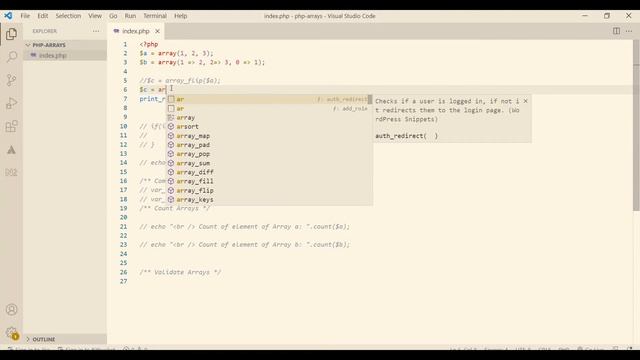The image size is (640, 360).
Task: Click the editor vertical scrollbar
Action: 636,125
